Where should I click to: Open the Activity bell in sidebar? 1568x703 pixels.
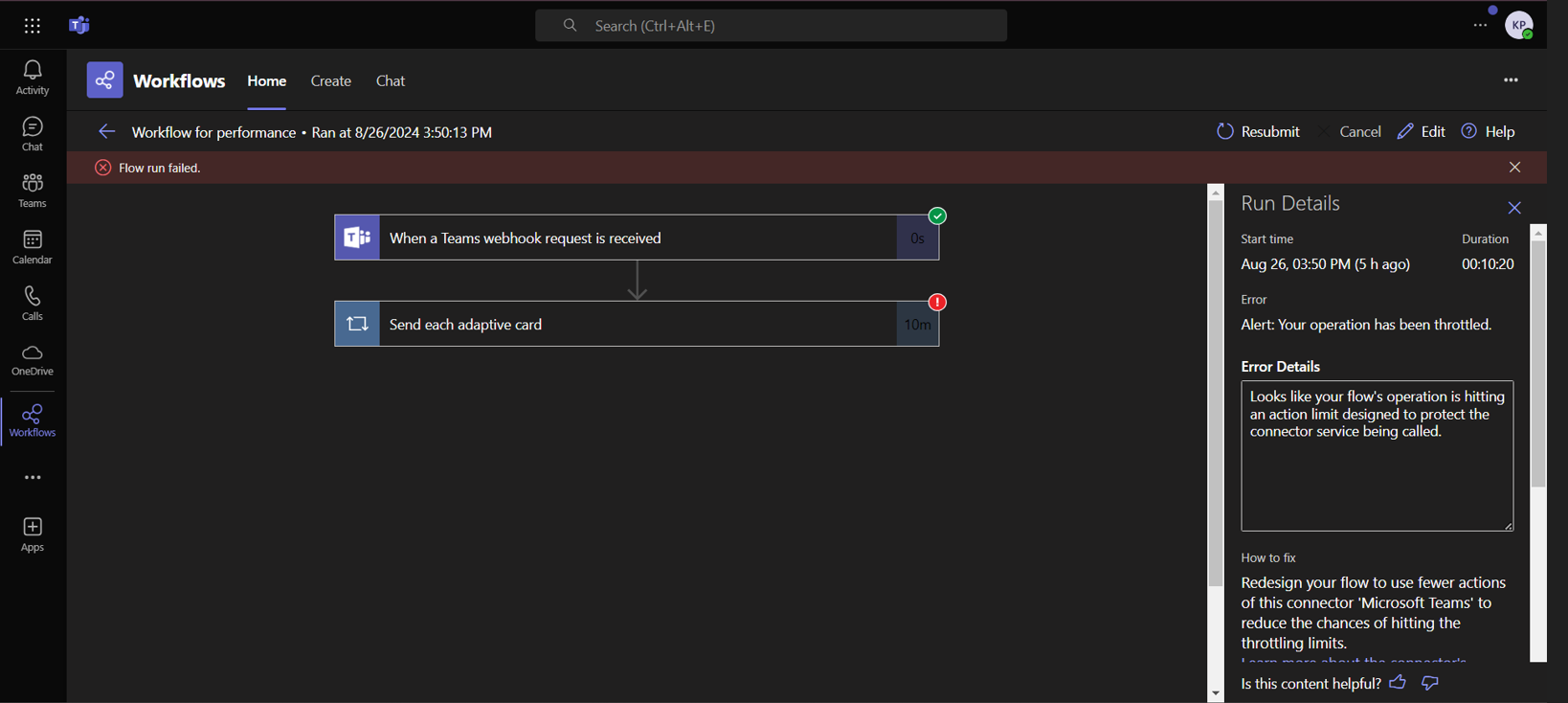click(x=33, y=78)
